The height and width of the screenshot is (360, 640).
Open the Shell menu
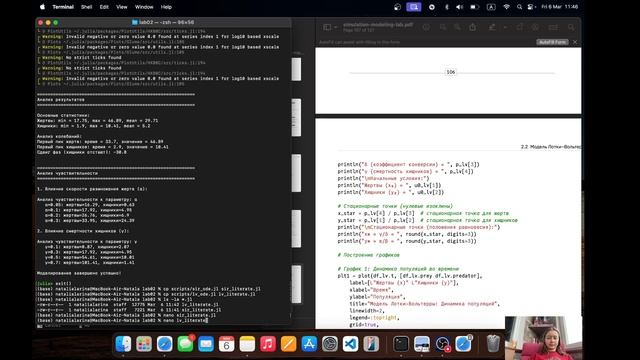coord(86,7)
